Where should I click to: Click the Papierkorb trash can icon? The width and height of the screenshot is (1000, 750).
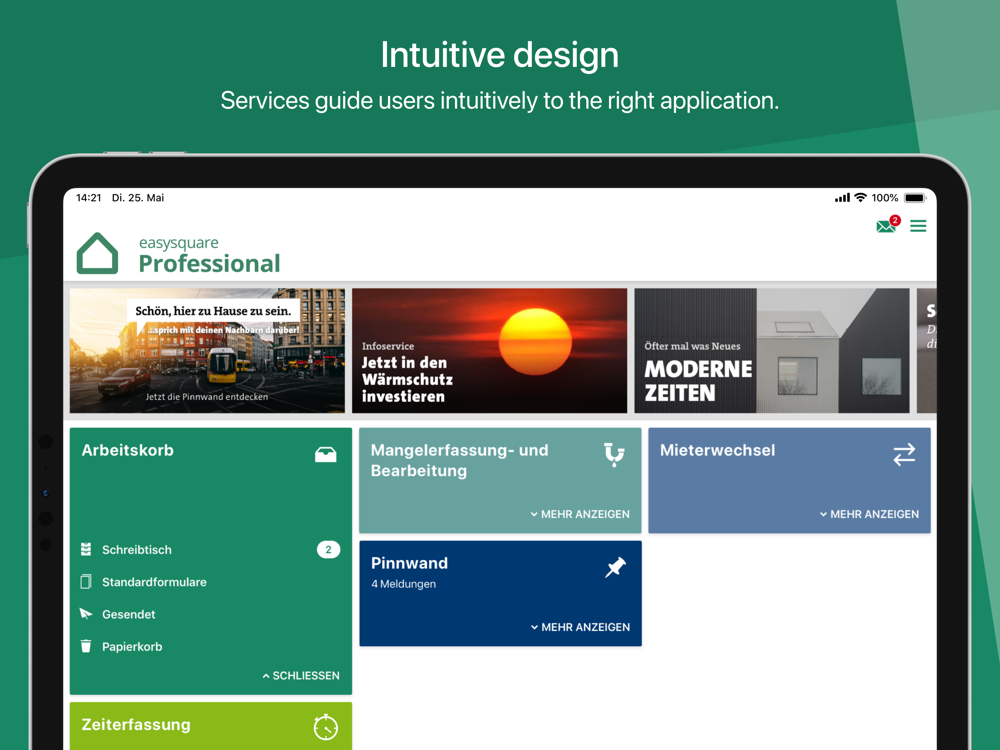86,646
